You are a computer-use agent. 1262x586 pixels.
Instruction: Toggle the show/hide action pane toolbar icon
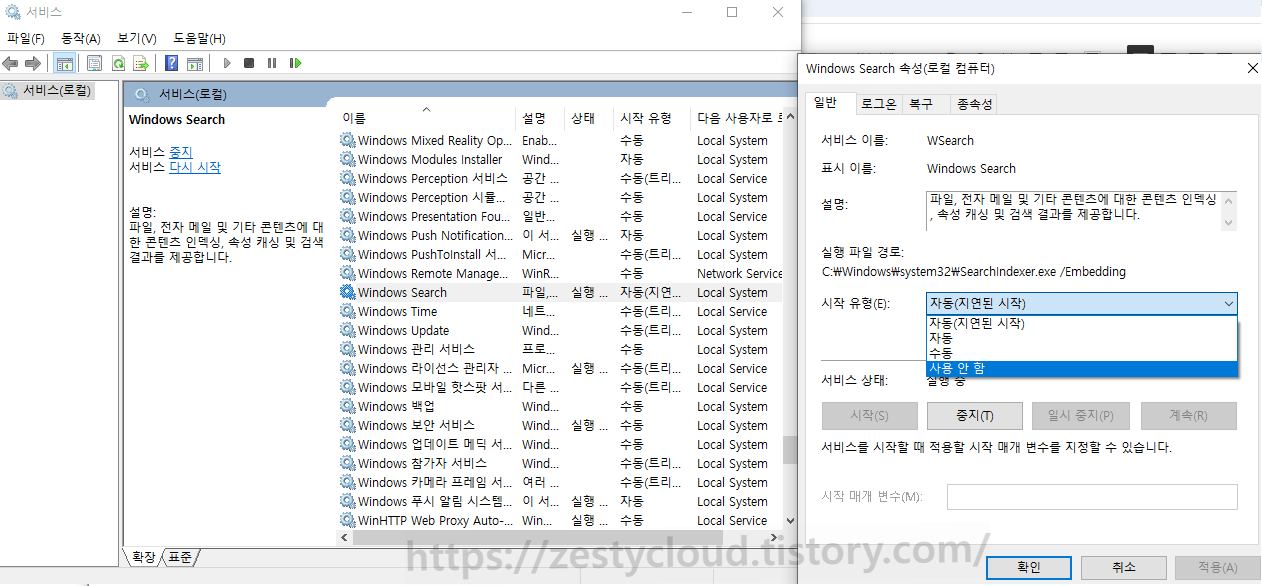(195, 63)
